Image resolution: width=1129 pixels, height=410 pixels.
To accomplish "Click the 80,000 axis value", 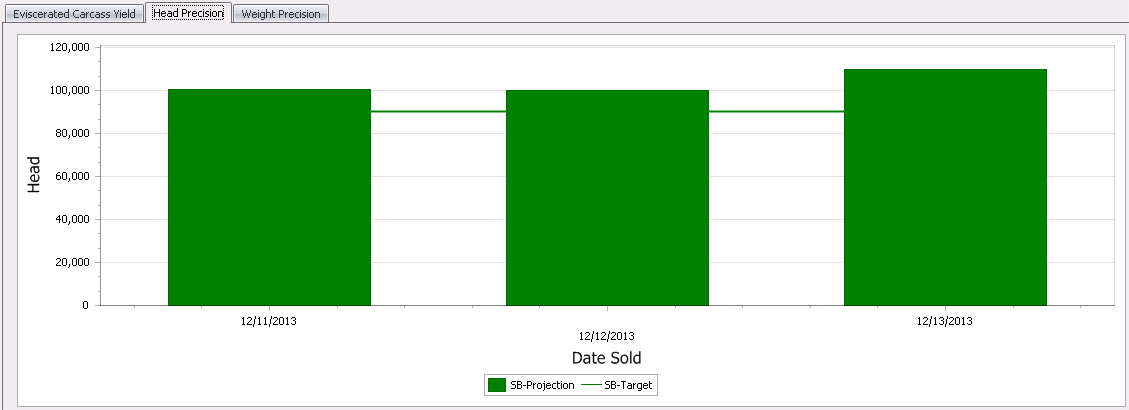I will click(x=72, y=133).
